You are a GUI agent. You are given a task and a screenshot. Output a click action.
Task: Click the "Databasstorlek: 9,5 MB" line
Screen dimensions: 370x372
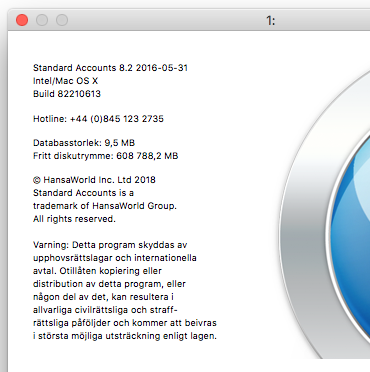[84, 143]
